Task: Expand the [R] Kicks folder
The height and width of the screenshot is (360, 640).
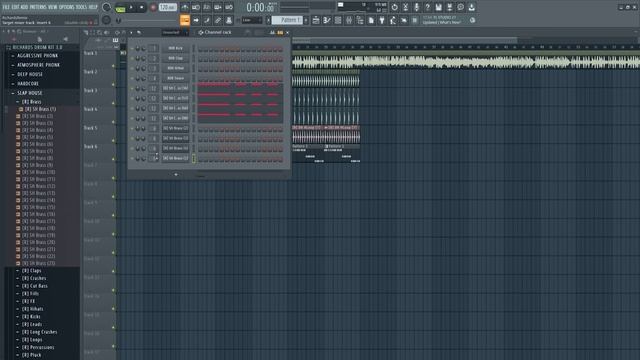Action: (x=31, y=317)
